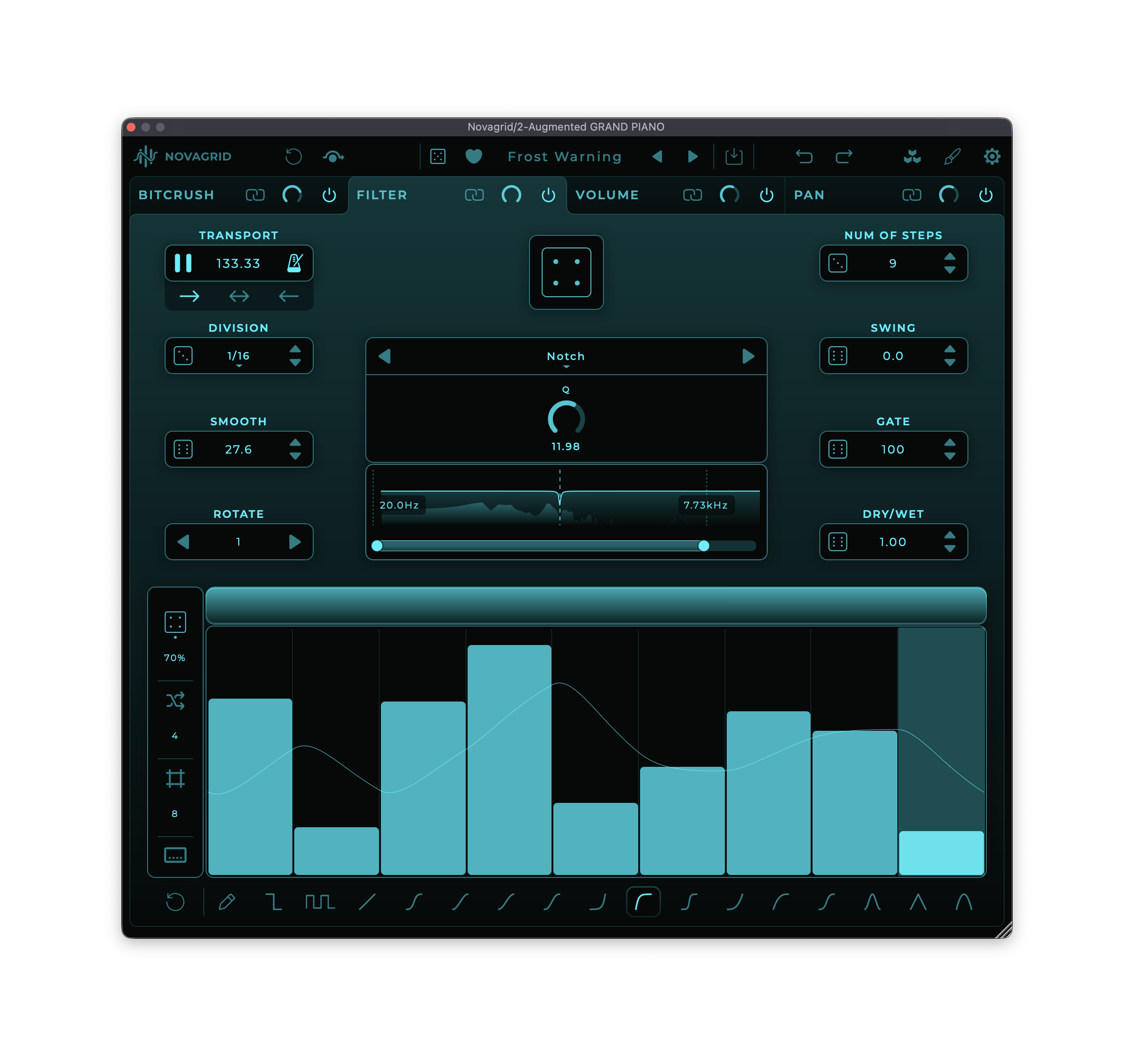Screen dimensions: 1134x1064
Task: Toggle the metronome icon in Transport
Action: tap(294, 263)
